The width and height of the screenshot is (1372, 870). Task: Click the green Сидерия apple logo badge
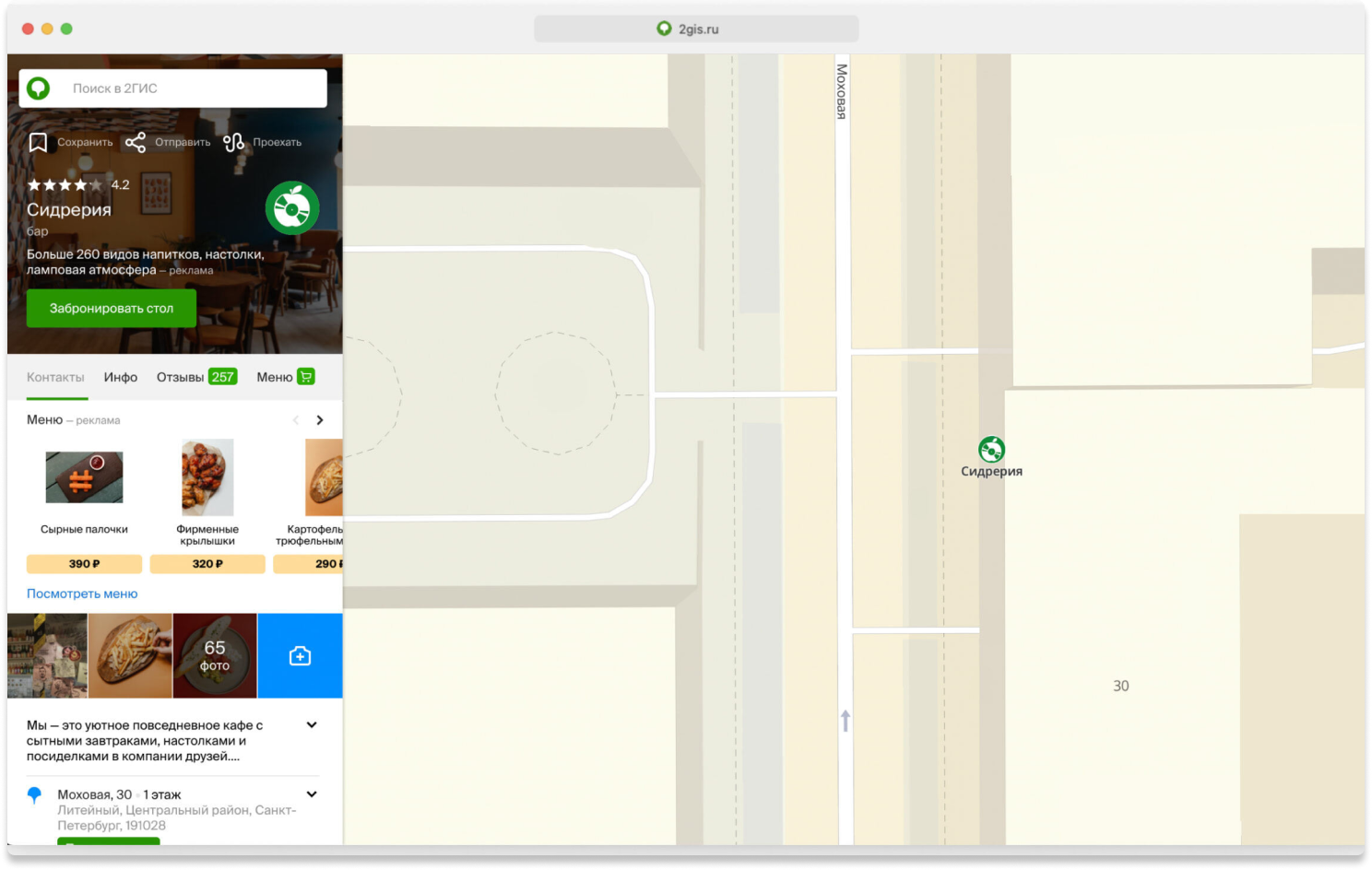click(292, 208)
